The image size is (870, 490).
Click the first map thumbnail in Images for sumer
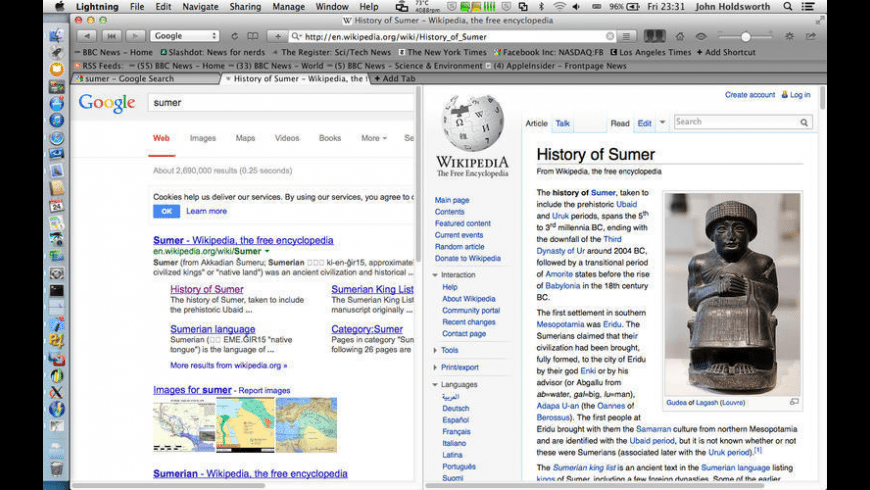(184, 425)
